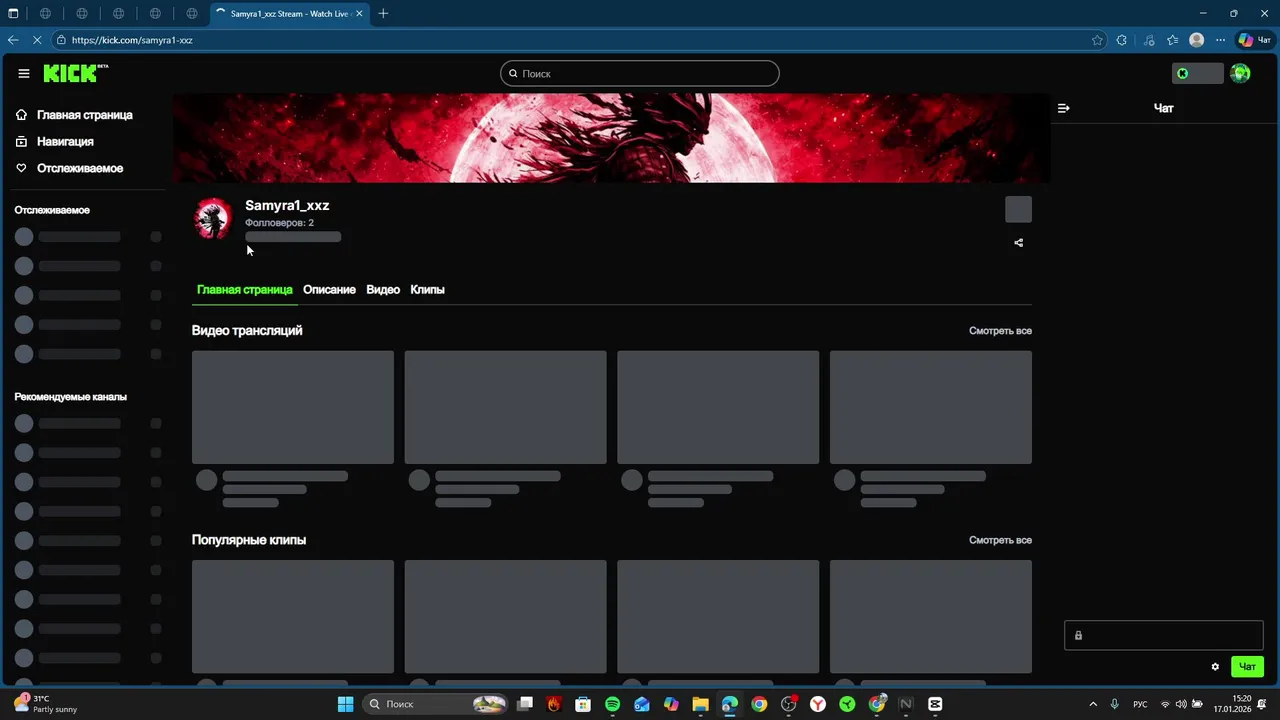Click the РУС language indicator
Screen dimensions: 1280x720
click(1140, 704)
